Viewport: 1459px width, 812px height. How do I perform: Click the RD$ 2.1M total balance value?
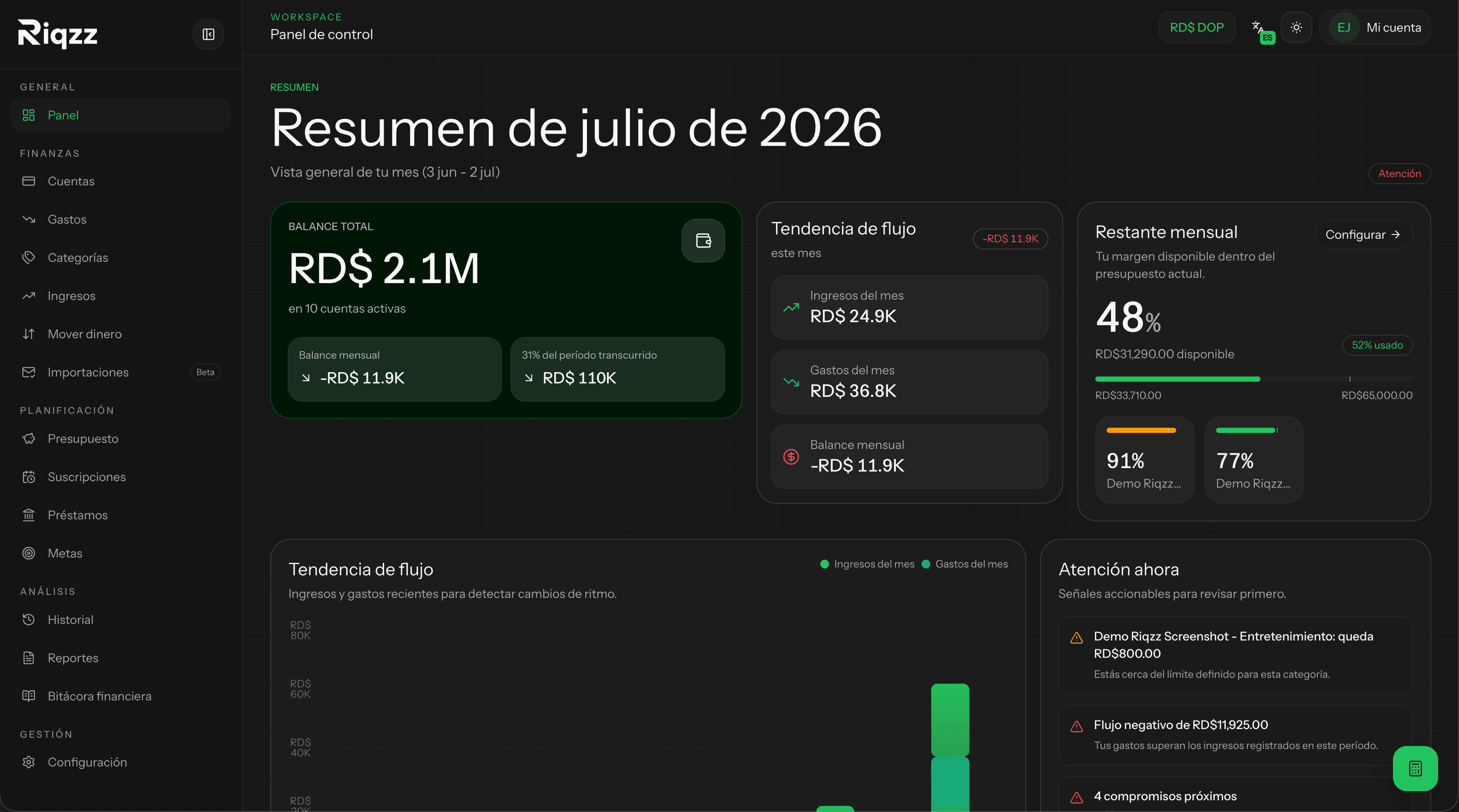(384, 267)
